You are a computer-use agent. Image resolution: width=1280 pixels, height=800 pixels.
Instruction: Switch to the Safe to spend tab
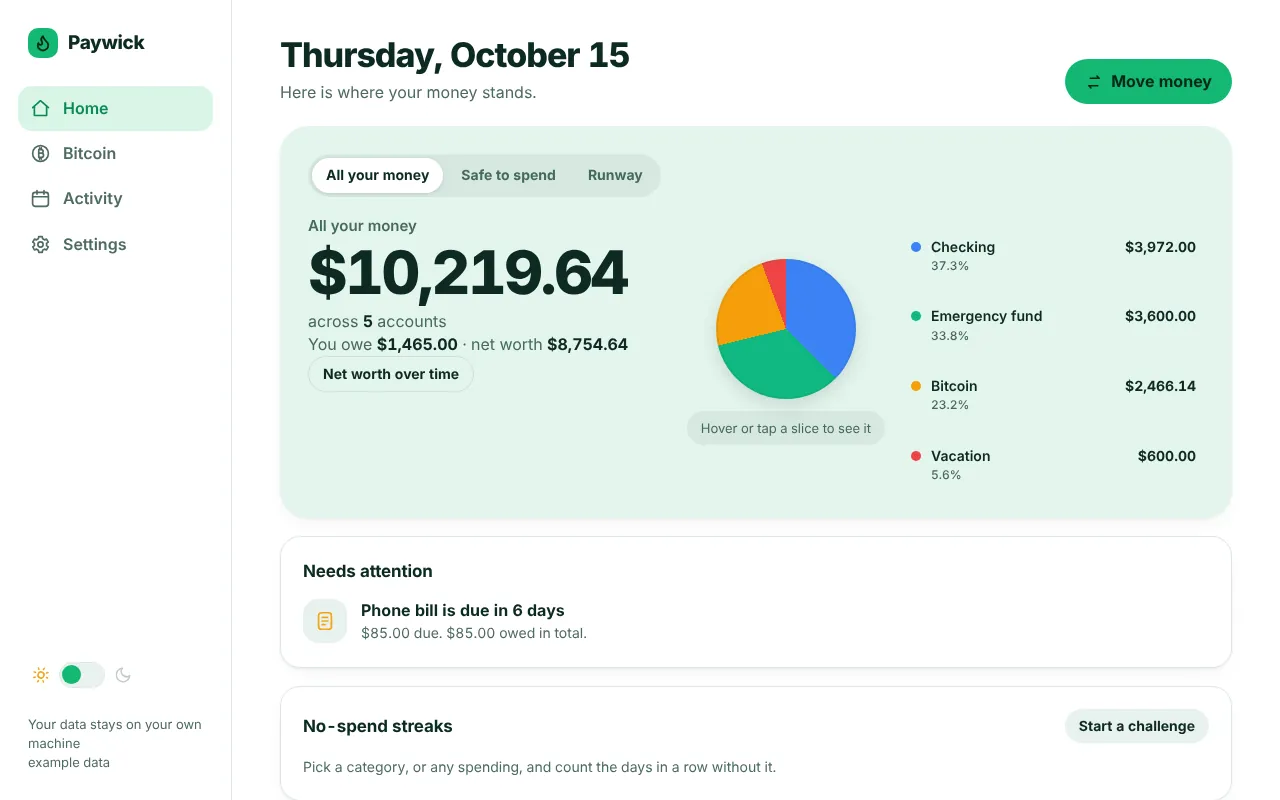(x=508, y=175)
